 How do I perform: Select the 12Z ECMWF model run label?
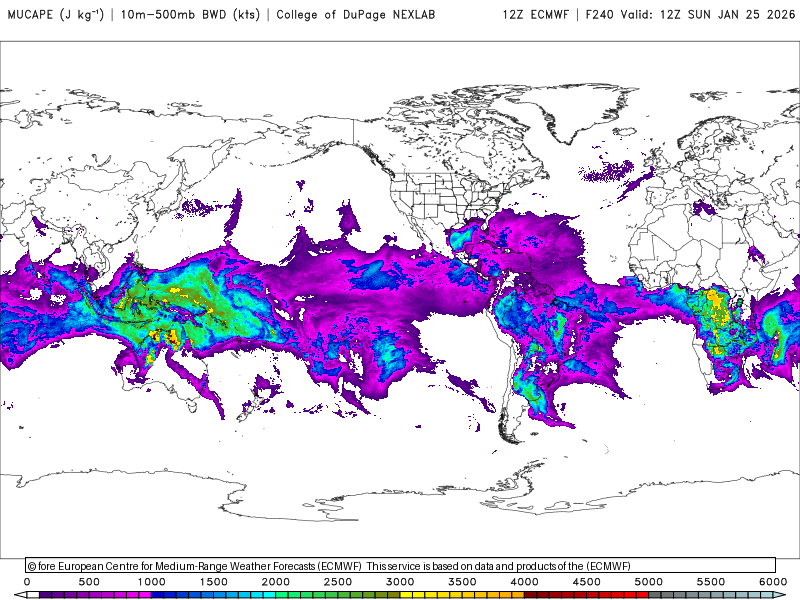point(535,14)
